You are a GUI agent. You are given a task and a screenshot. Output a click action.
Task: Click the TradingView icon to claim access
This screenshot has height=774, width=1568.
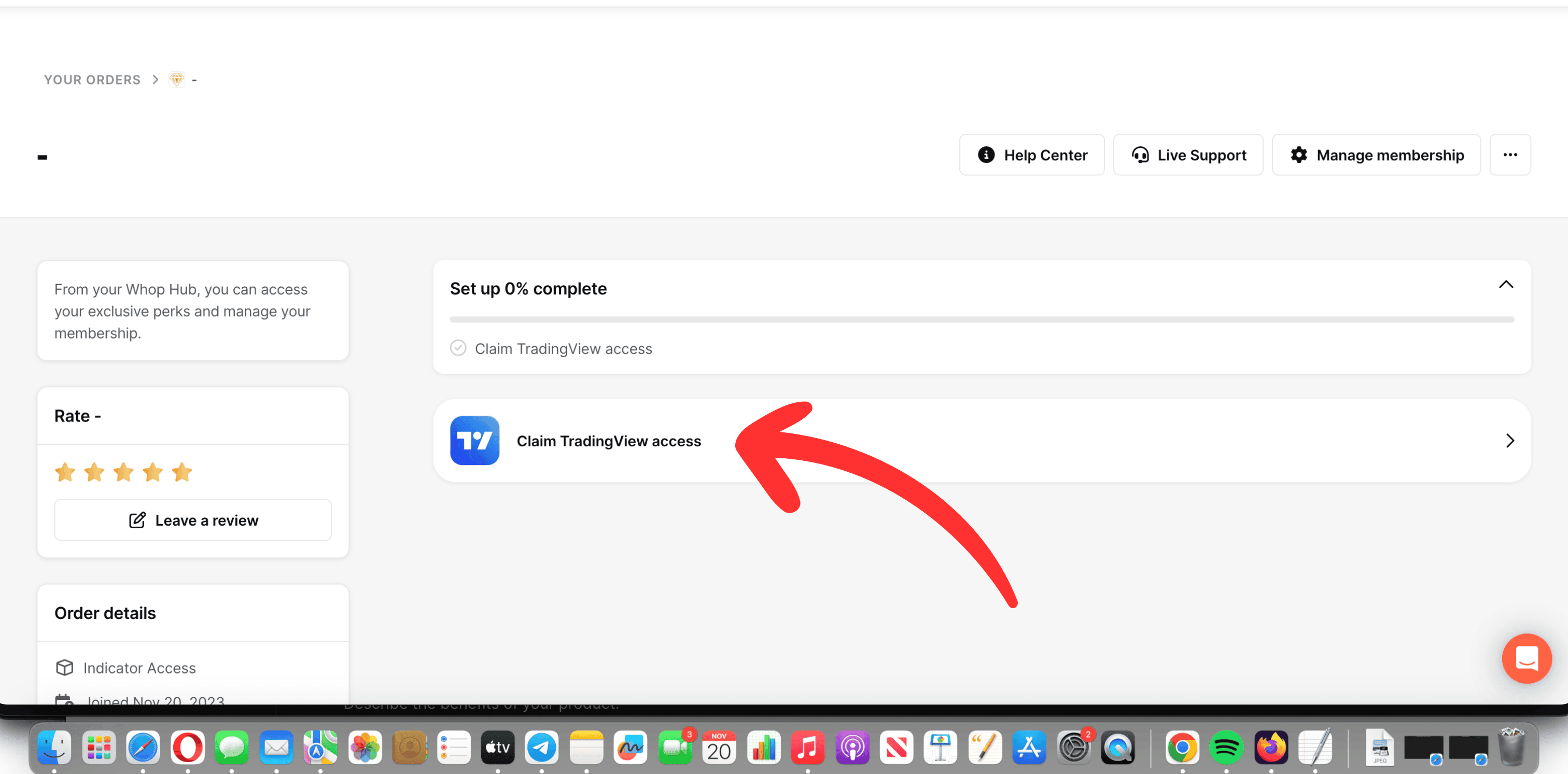coord(475,440)
